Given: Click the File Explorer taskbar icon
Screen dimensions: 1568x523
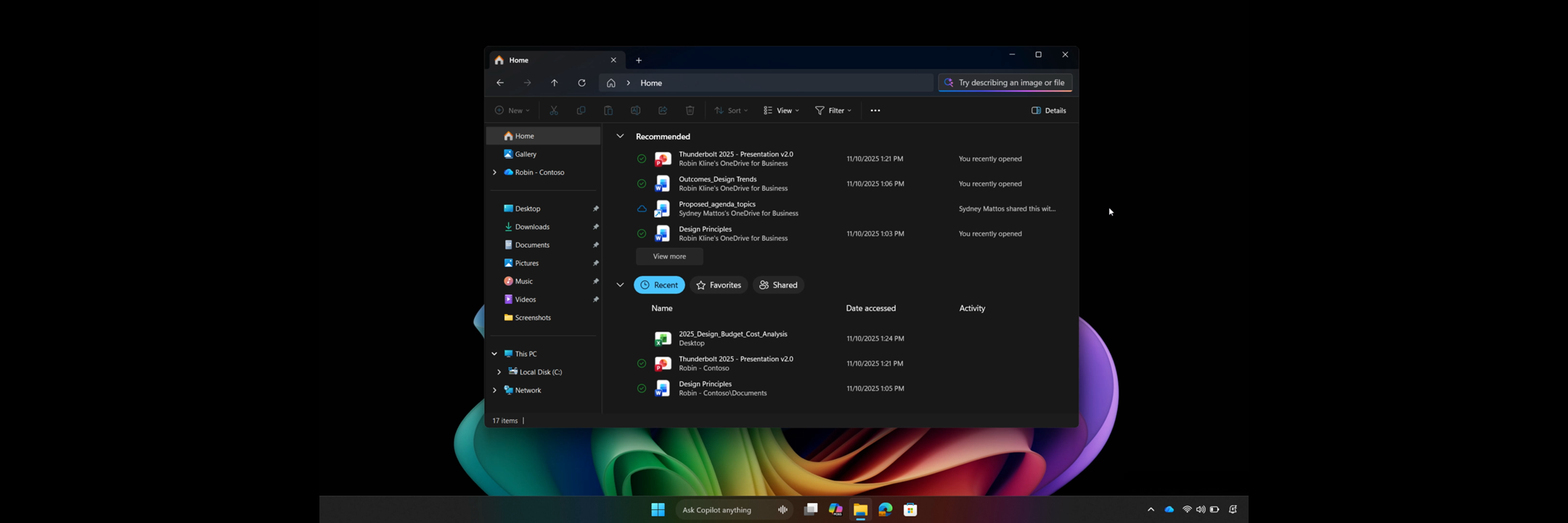Looking at the screenshot, I should (860, 510).
